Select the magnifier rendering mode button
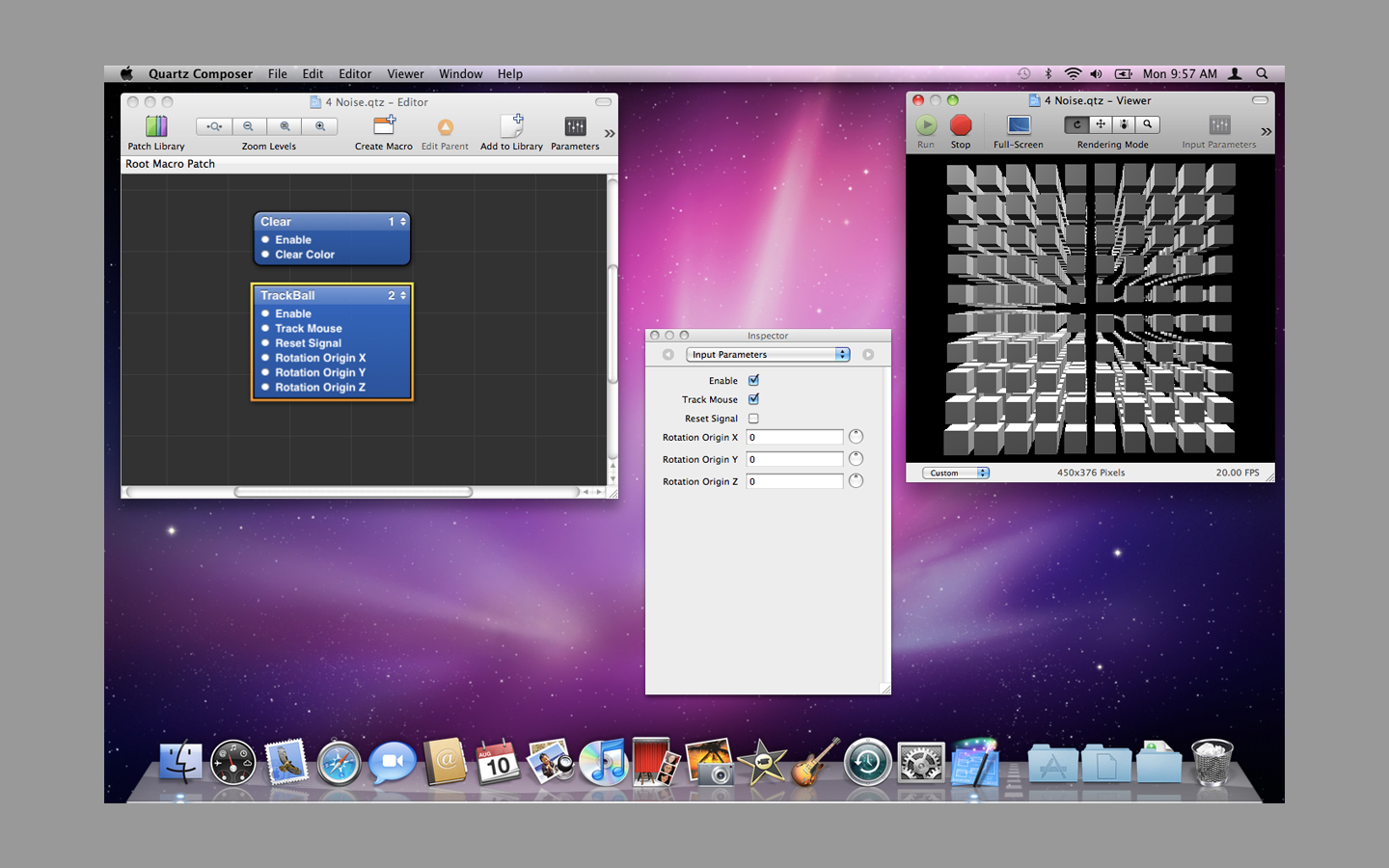This screenshot has height=868, width=1389. (x=1148, y=124)
